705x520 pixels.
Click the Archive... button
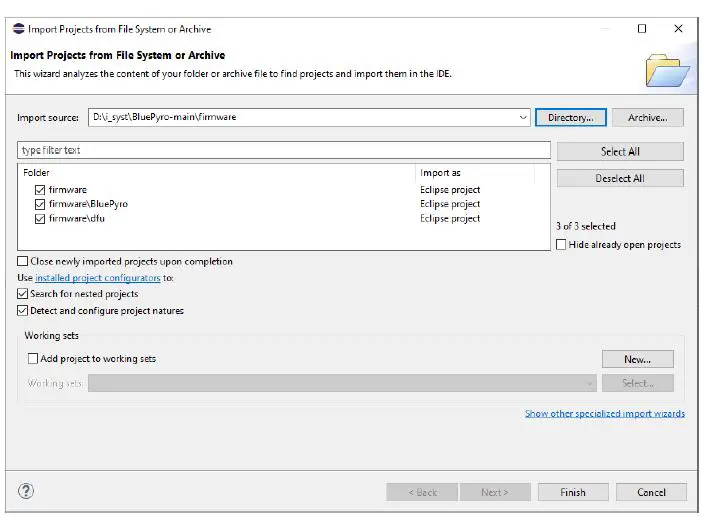tap(647, 117)
